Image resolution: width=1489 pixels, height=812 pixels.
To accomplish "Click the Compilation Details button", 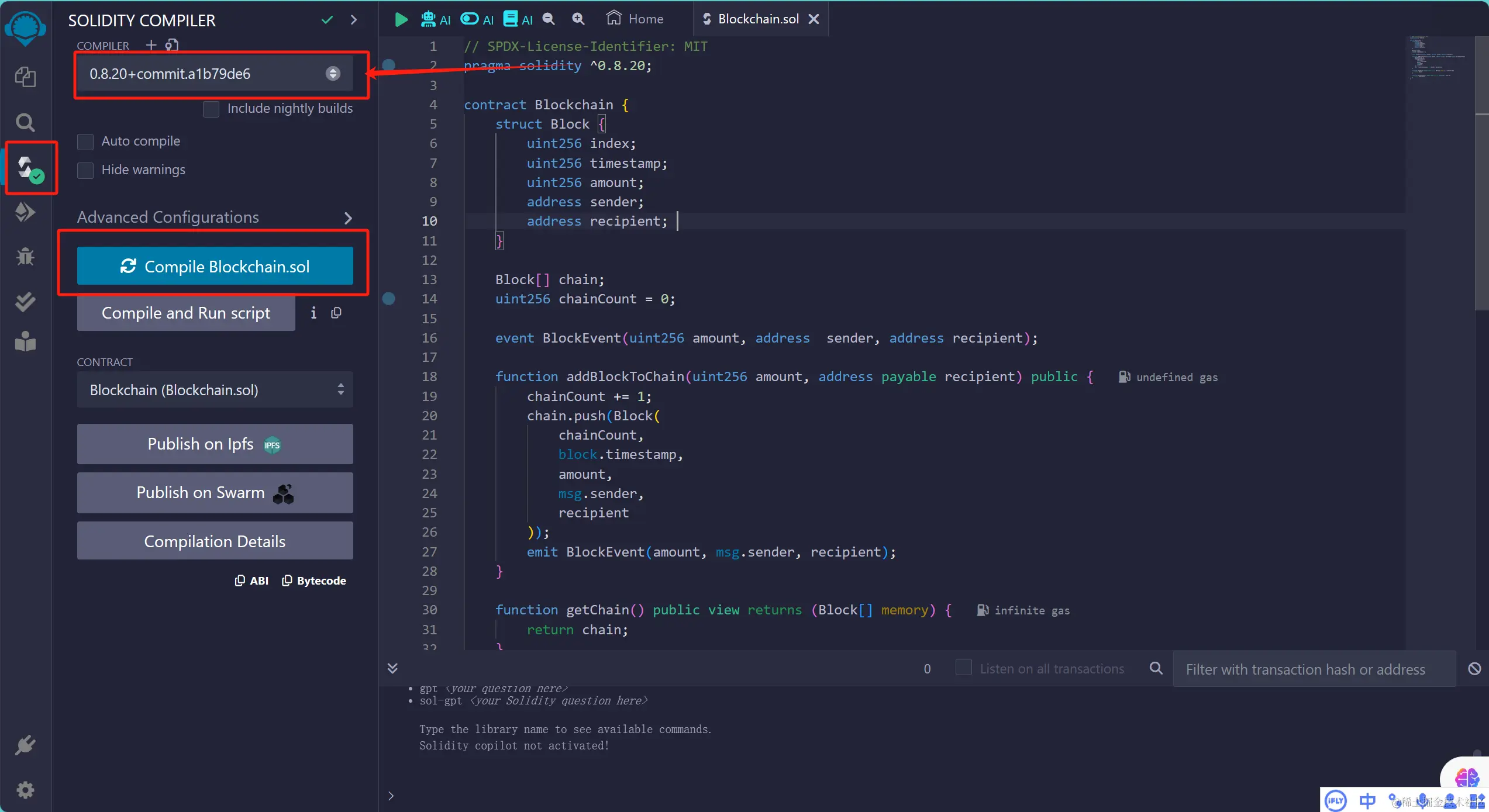I will coord(215,541).
